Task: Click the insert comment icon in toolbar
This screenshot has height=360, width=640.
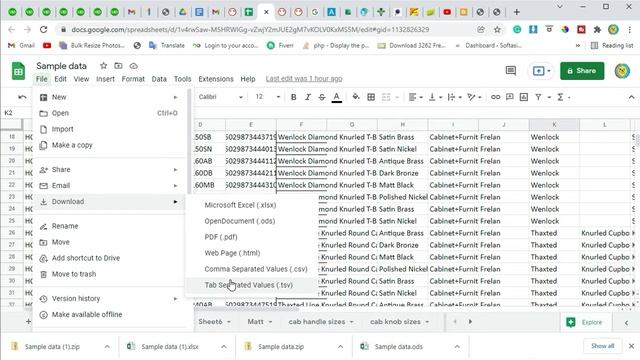Action: [x=509, y=97]
